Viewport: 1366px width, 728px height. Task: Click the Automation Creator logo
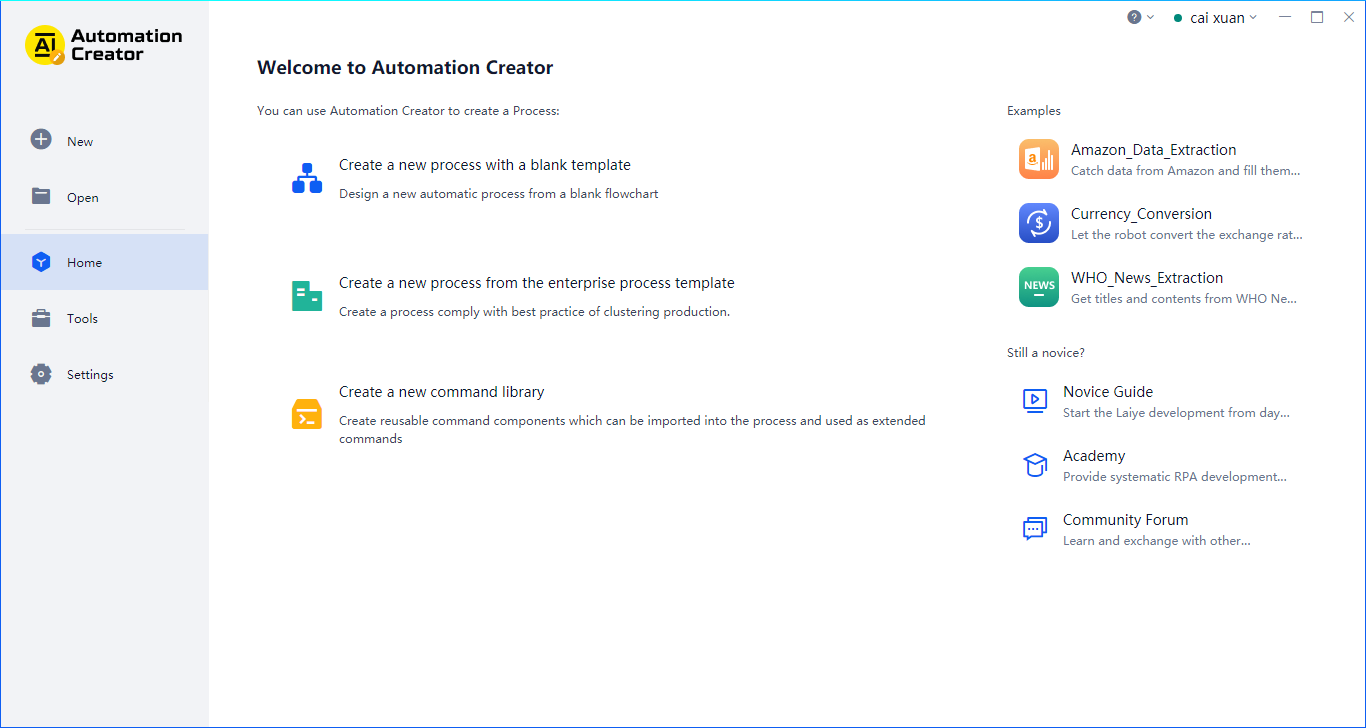click(x=104, y=45)
